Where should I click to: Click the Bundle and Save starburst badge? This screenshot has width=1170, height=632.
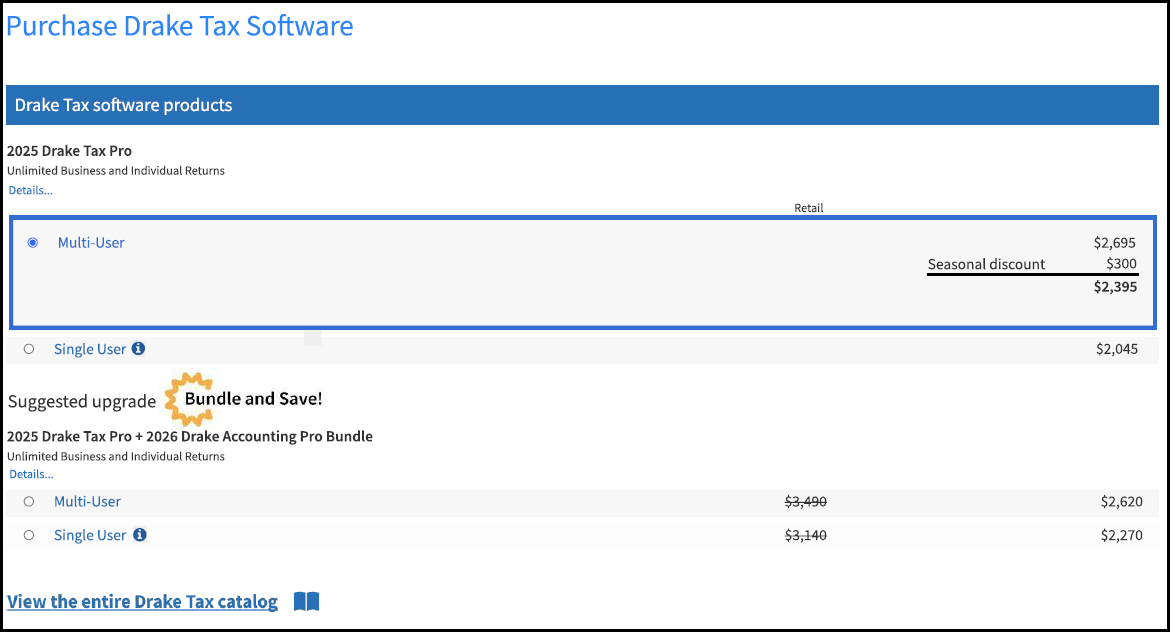[243, 399]
